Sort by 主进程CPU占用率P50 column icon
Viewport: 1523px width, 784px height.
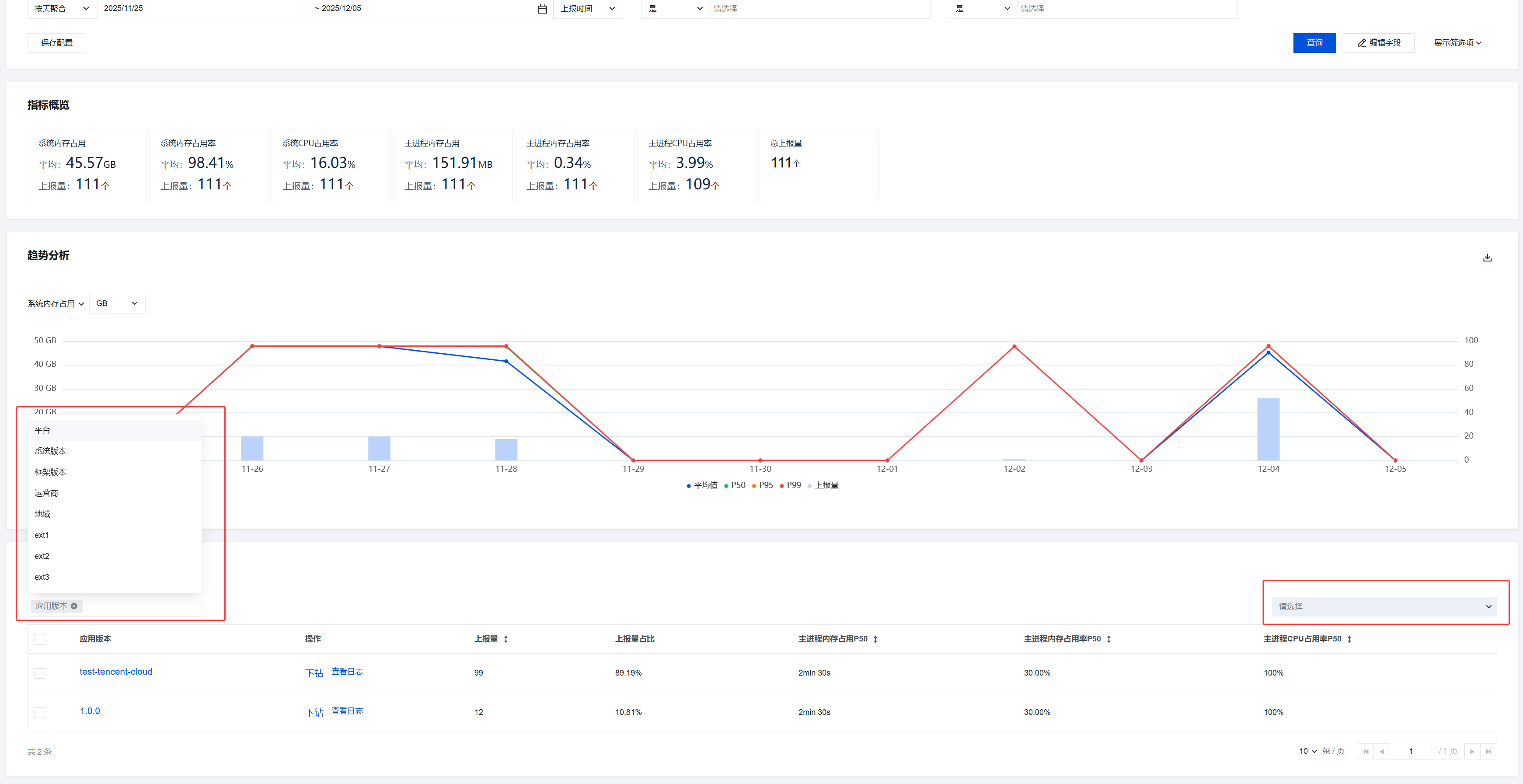1349,639
